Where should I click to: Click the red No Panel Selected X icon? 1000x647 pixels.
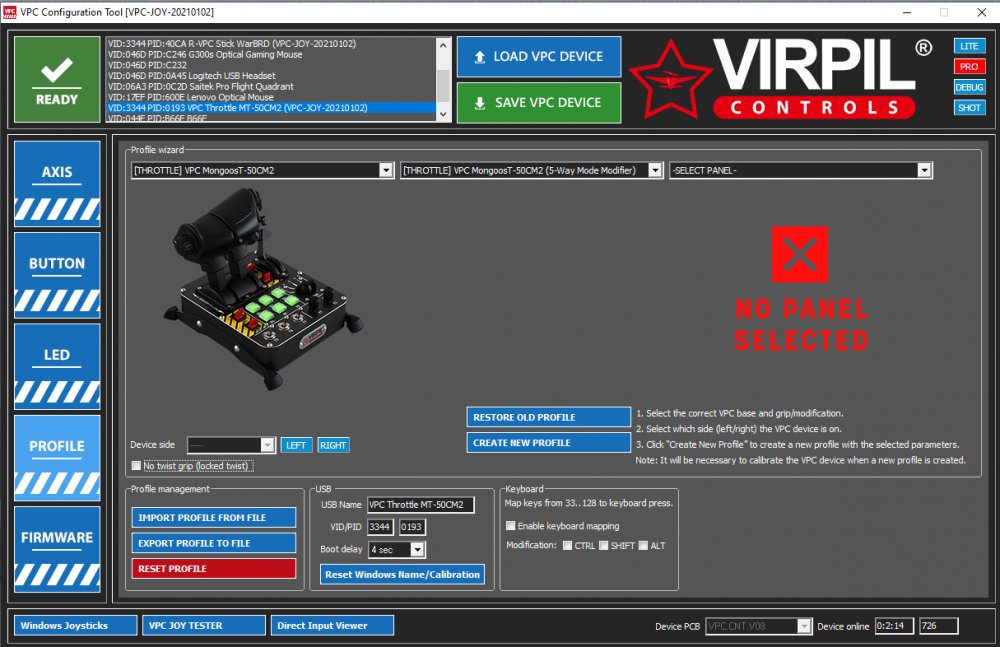(800, 254)
